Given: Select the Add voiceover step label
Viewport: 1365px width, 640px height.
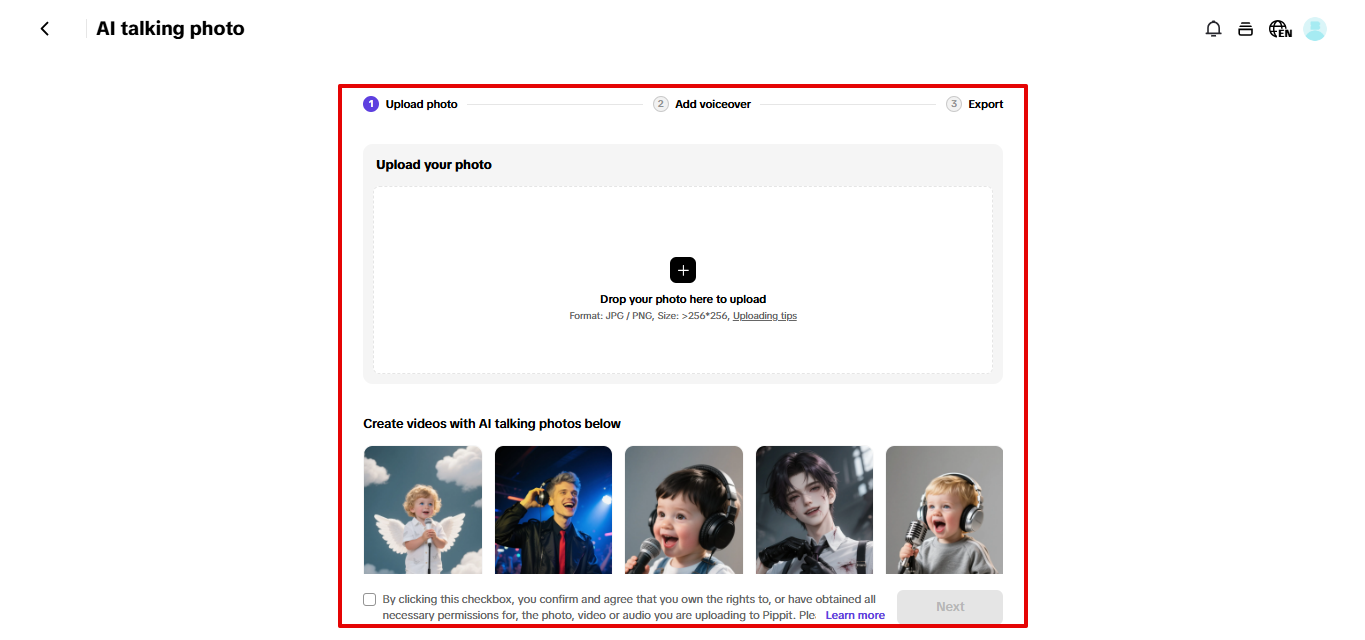Looking at the screenshot, I should point(712,103).
